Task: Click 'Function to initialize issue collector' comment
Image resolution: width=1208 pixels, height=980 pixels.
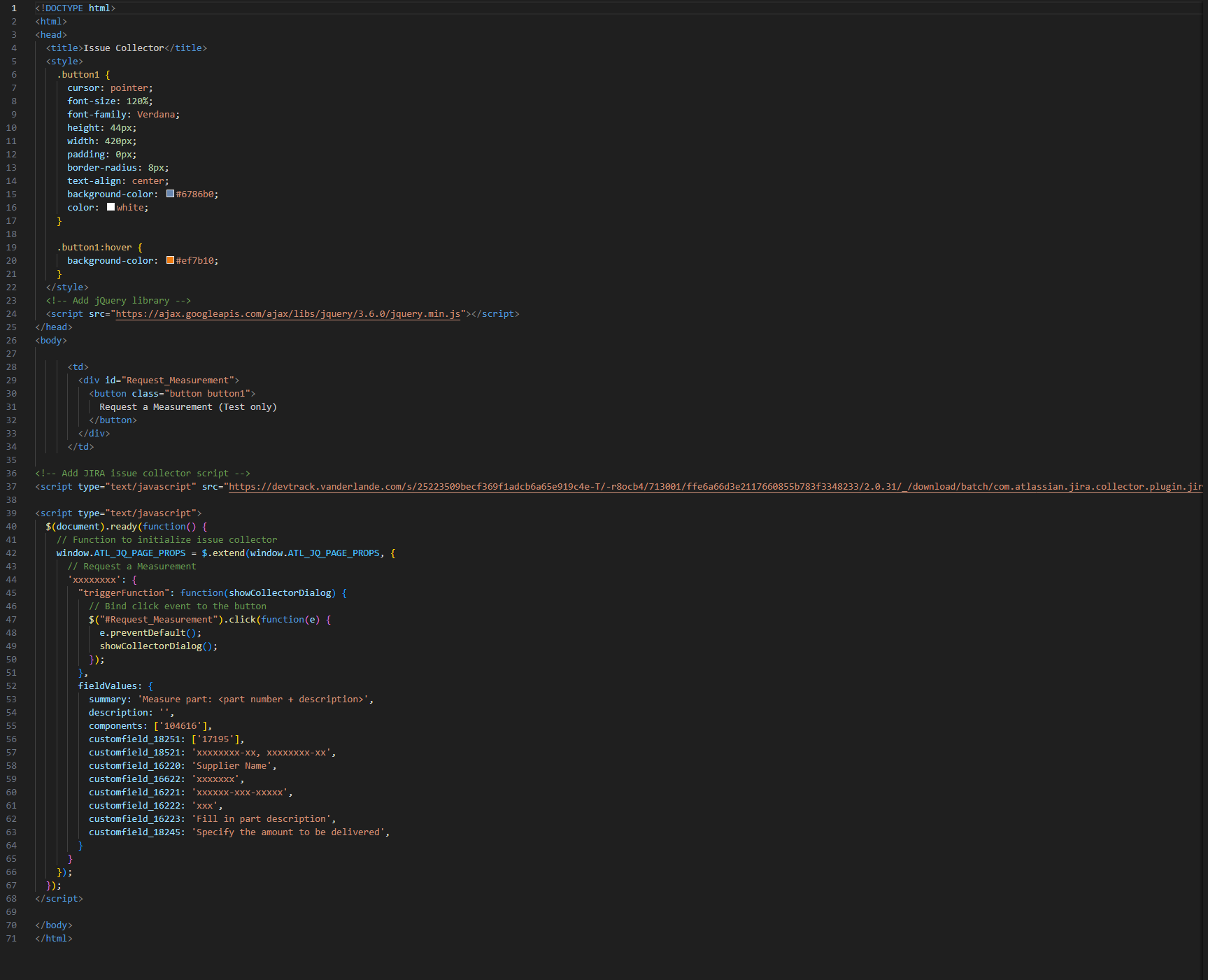Action: [x=167, y=540]
